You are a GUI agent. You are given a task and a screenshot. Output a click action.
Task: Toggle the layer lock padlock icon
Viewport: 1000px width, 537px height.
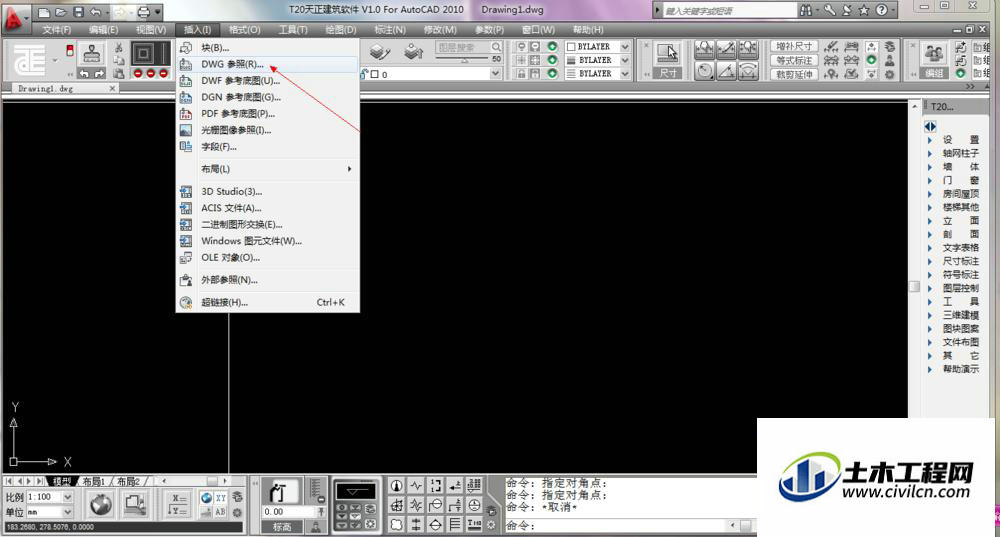tap(522, 73)
